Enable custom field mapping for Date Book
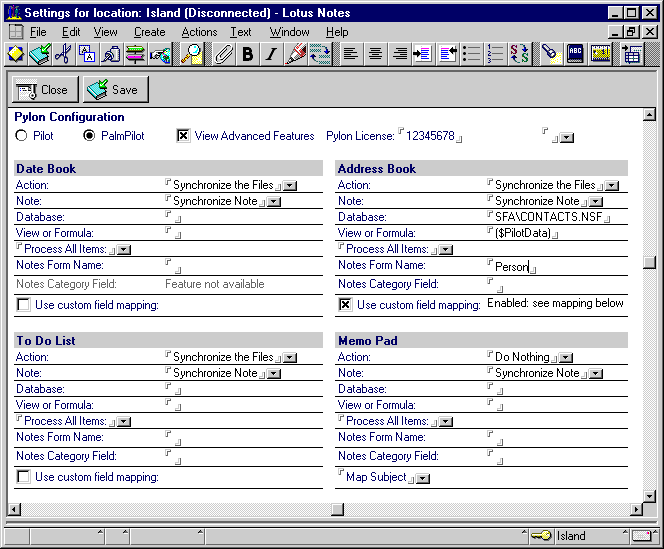 [x=23, y=305]
